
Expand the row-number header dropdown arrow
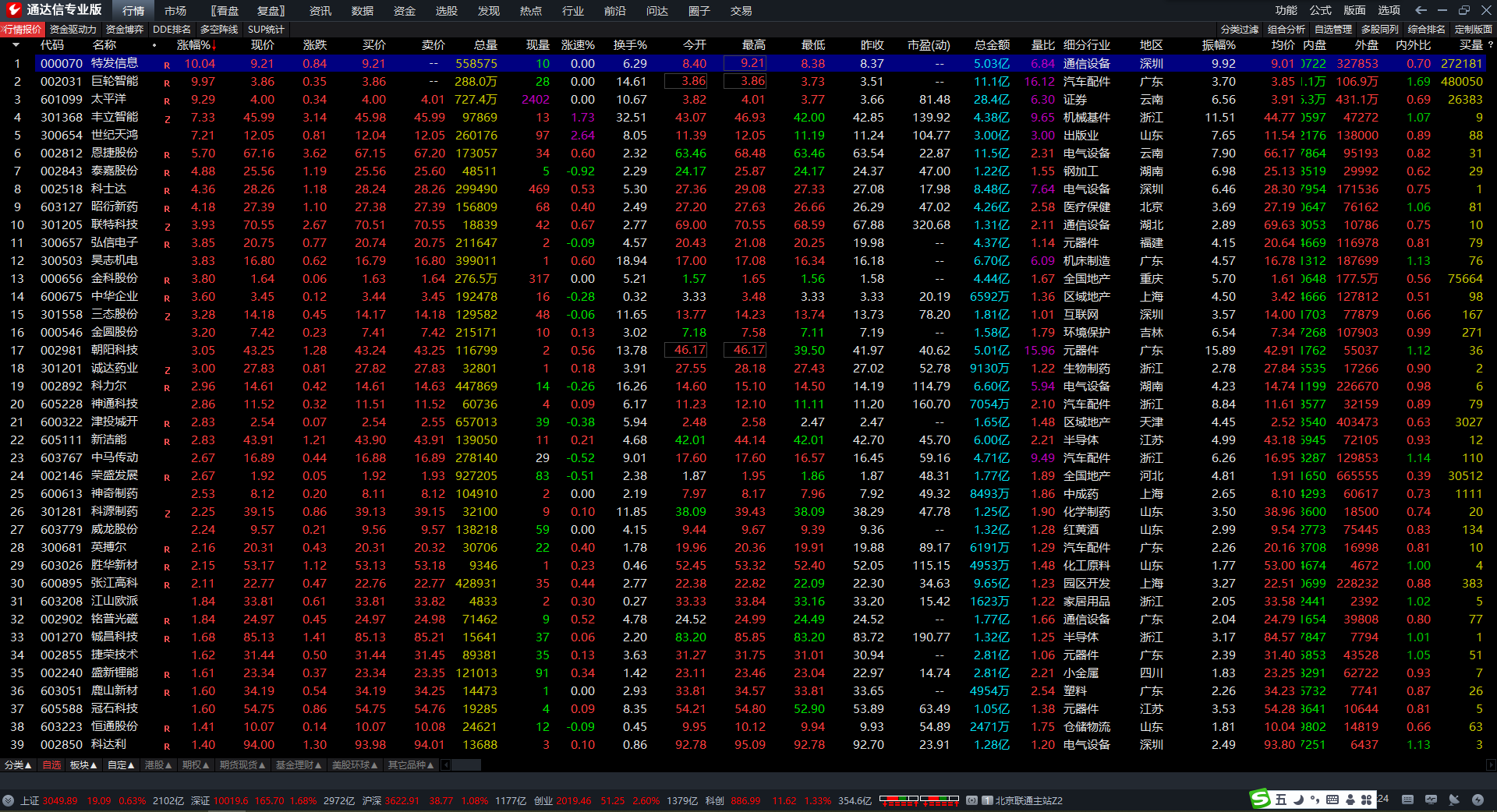16,45
